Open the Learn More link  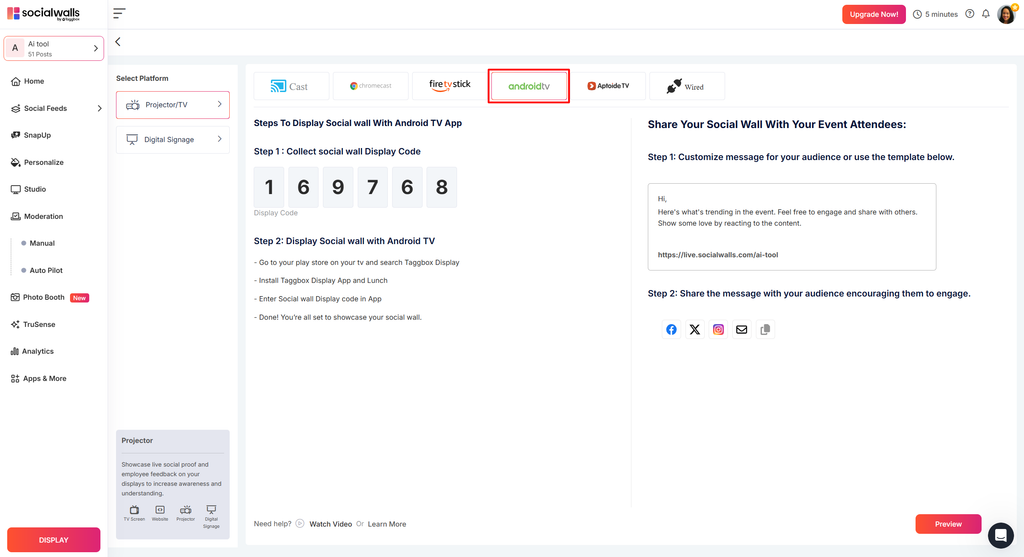[387, 524]
